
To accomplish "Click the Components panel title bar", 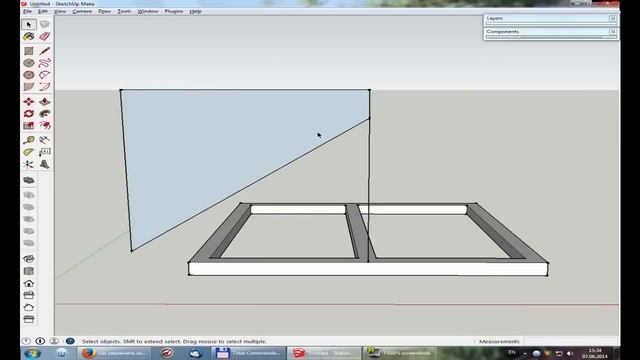I will pos(551,31).
